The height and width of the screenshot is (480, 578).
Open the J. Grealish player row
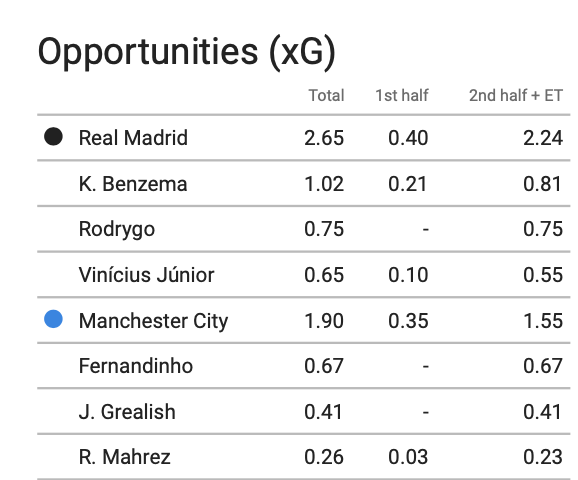(x=303, y=411)
